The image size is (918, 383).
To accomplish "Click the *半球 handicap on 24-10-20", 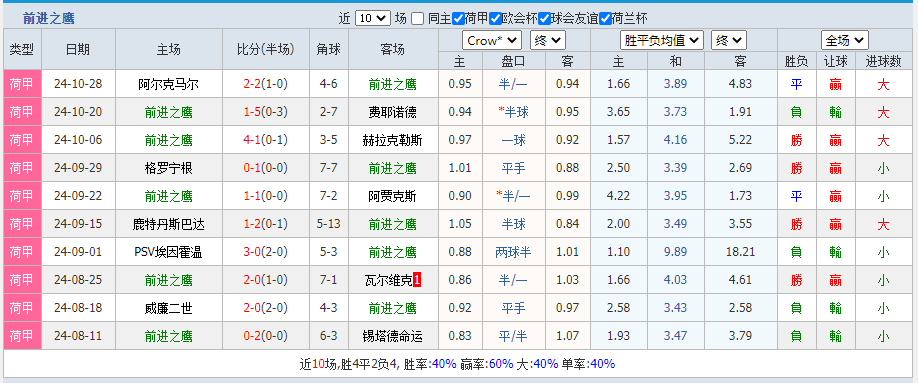I will click(x=513, y=112).
